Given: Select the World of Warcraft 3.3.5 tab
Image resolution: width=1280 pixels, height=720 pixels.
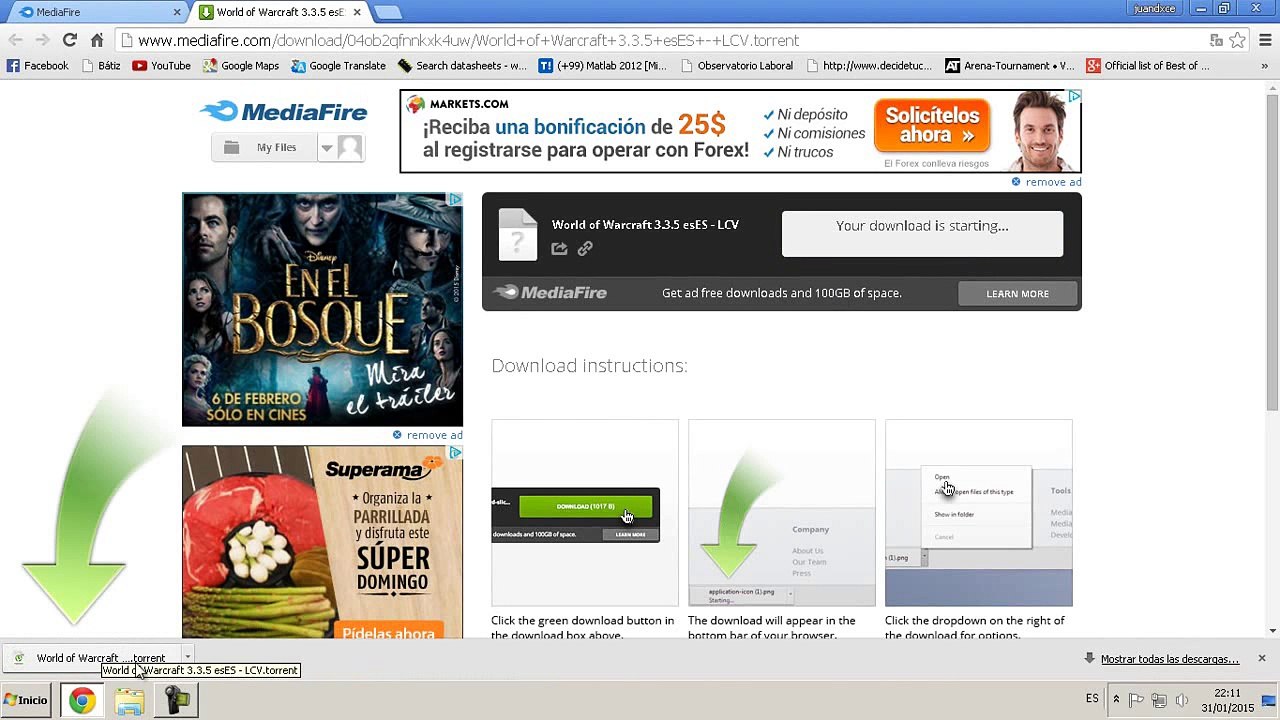Looking at the screenshot, I should point(279,12).
